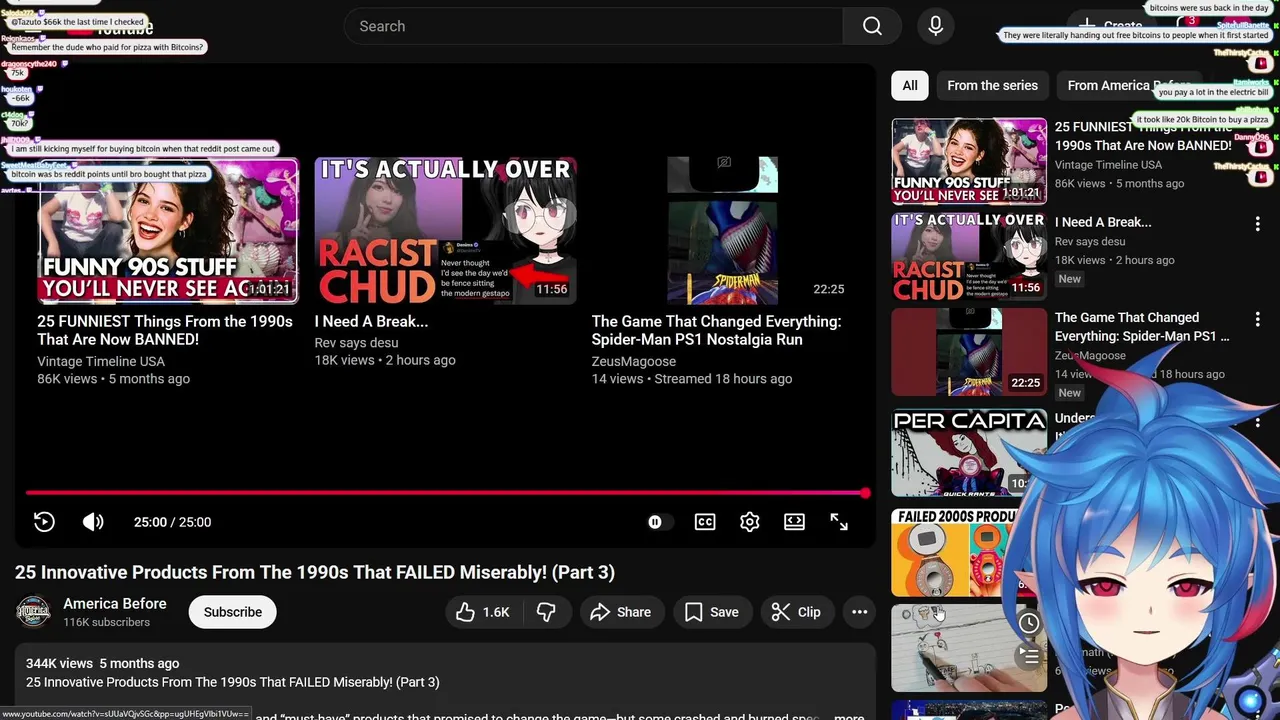Click 344K views 5 months ago text
This screenshot has width=1280, height=720.
click(x=103, y=663)
